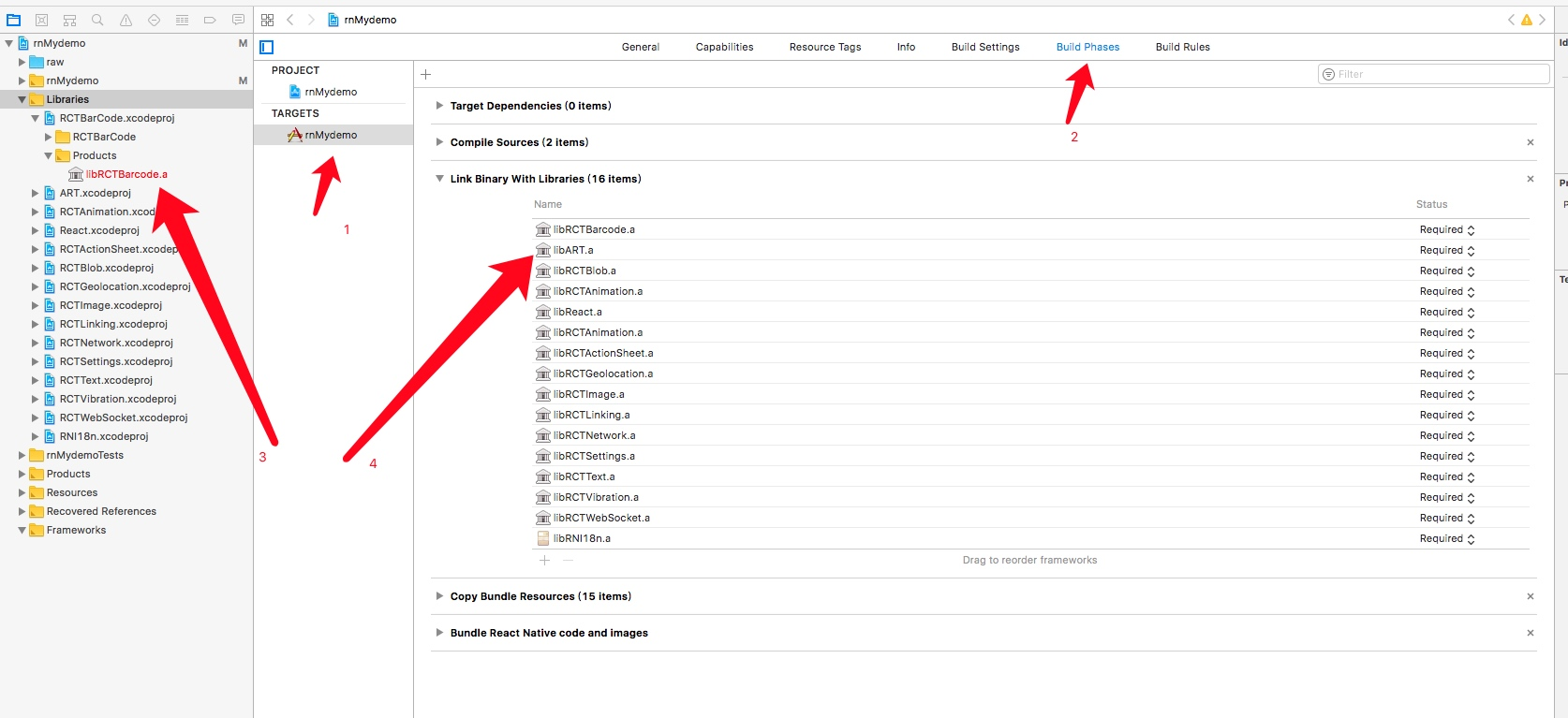Open the Symbol navigator icon

click(69, 20)
